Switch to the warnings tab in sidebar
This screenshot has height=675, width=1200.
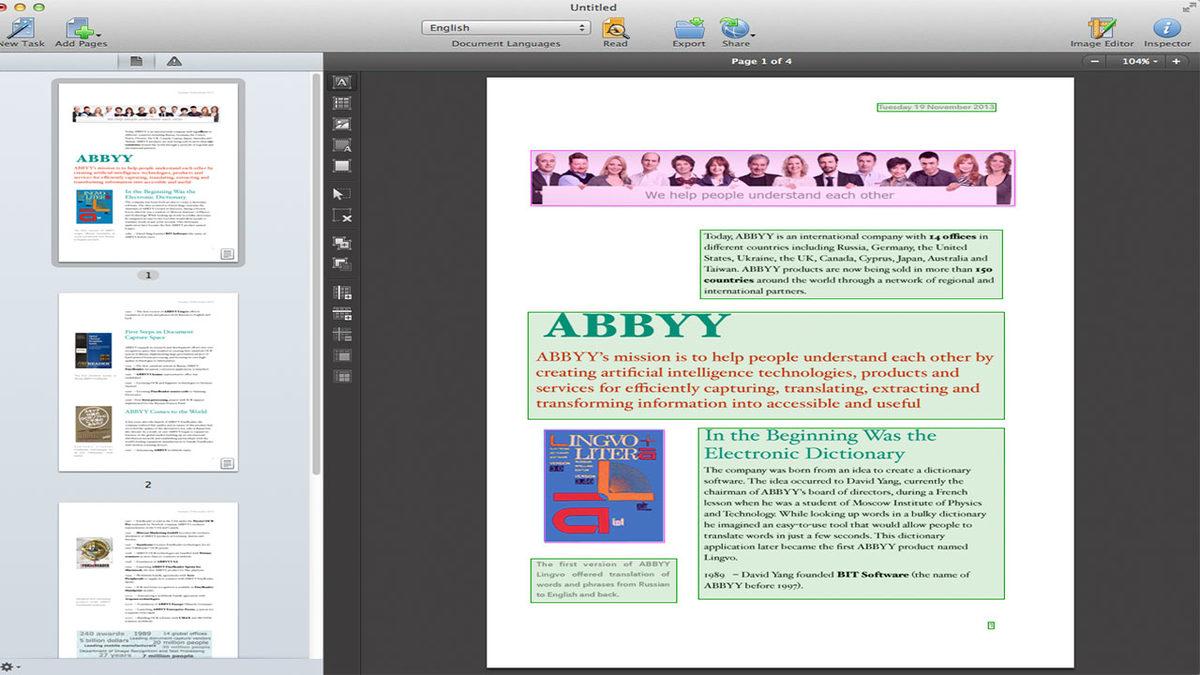(174, 62)
